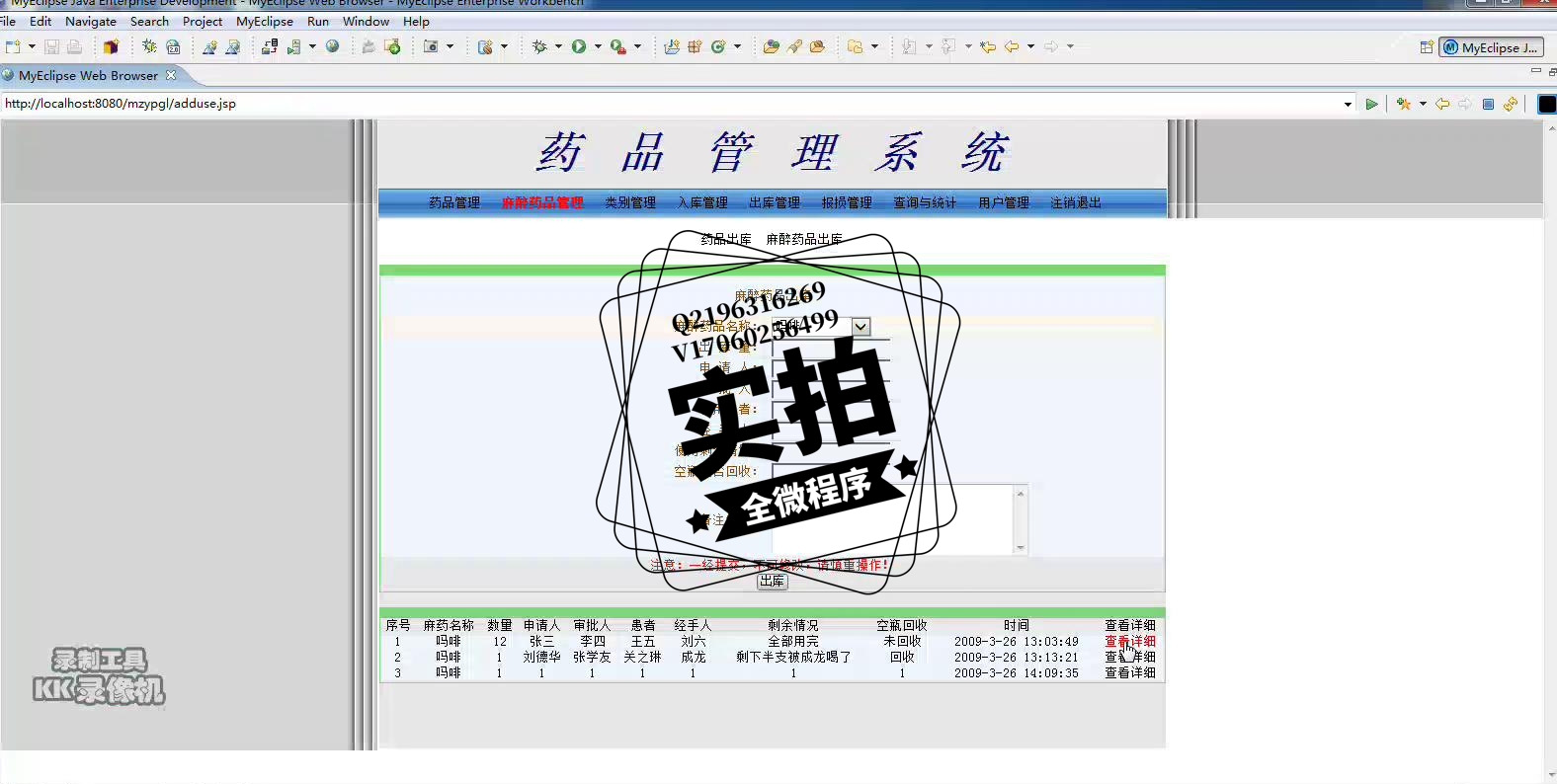Click the Run External Tools icon

pyautogui.click(x=617, y=46)
